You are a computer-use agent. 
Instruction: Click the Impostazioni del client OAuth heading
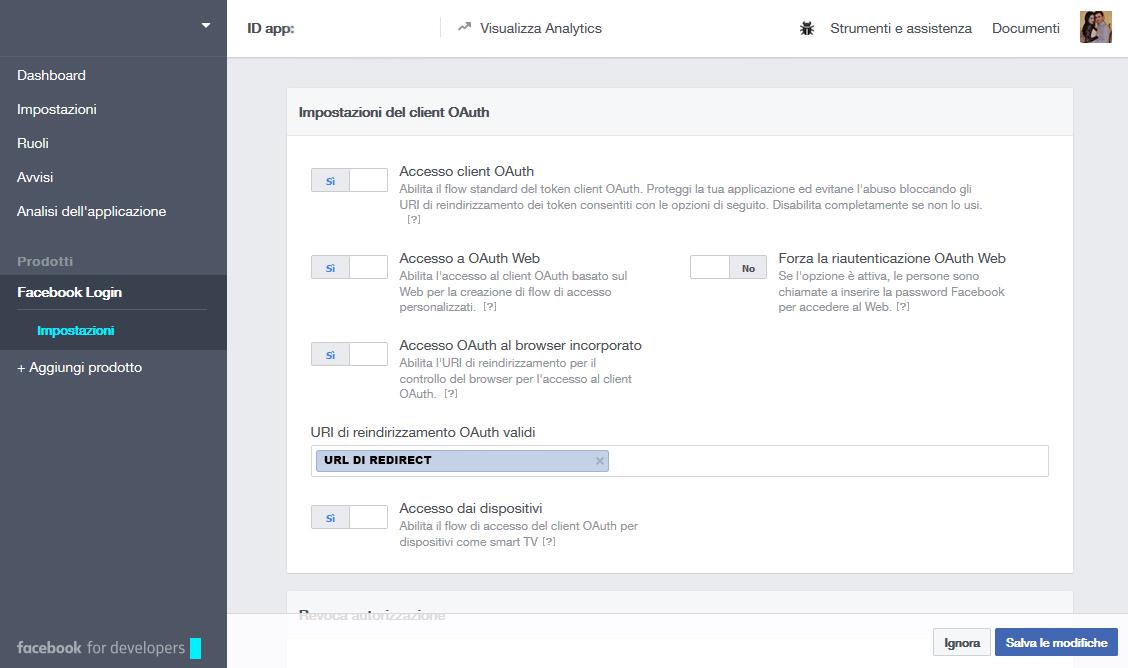[x=394, y=112]
